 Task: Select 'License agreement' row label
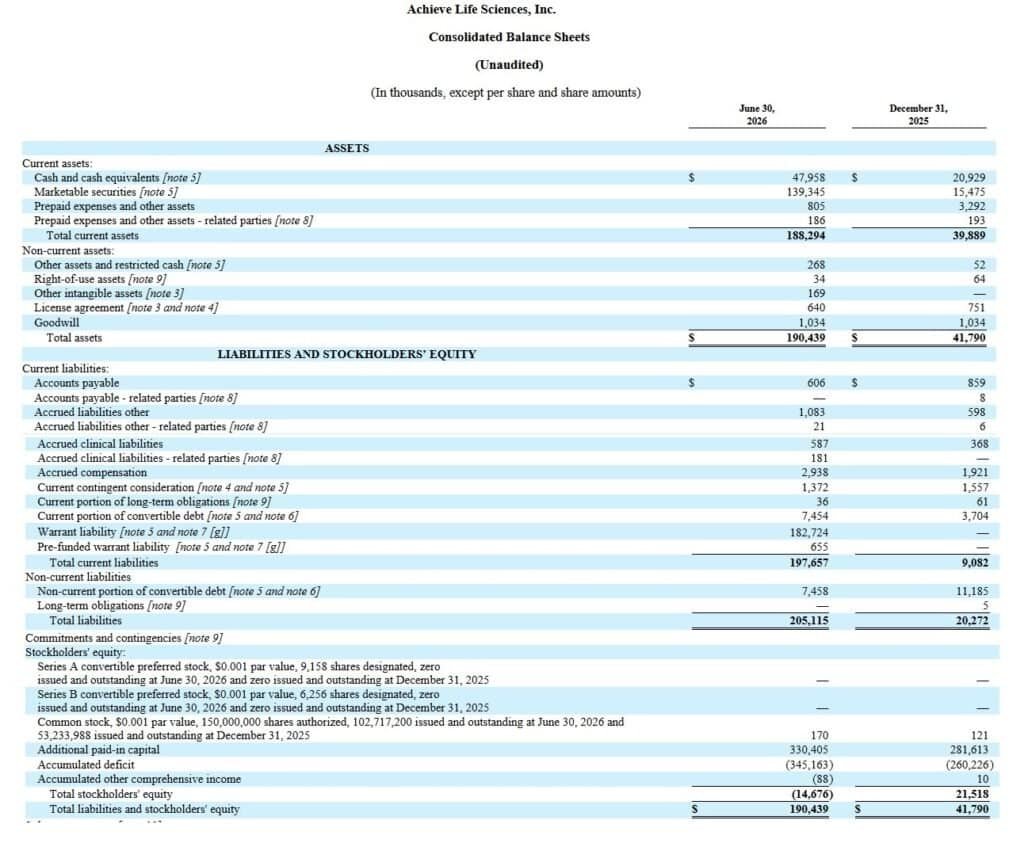[x=126, y=308]
